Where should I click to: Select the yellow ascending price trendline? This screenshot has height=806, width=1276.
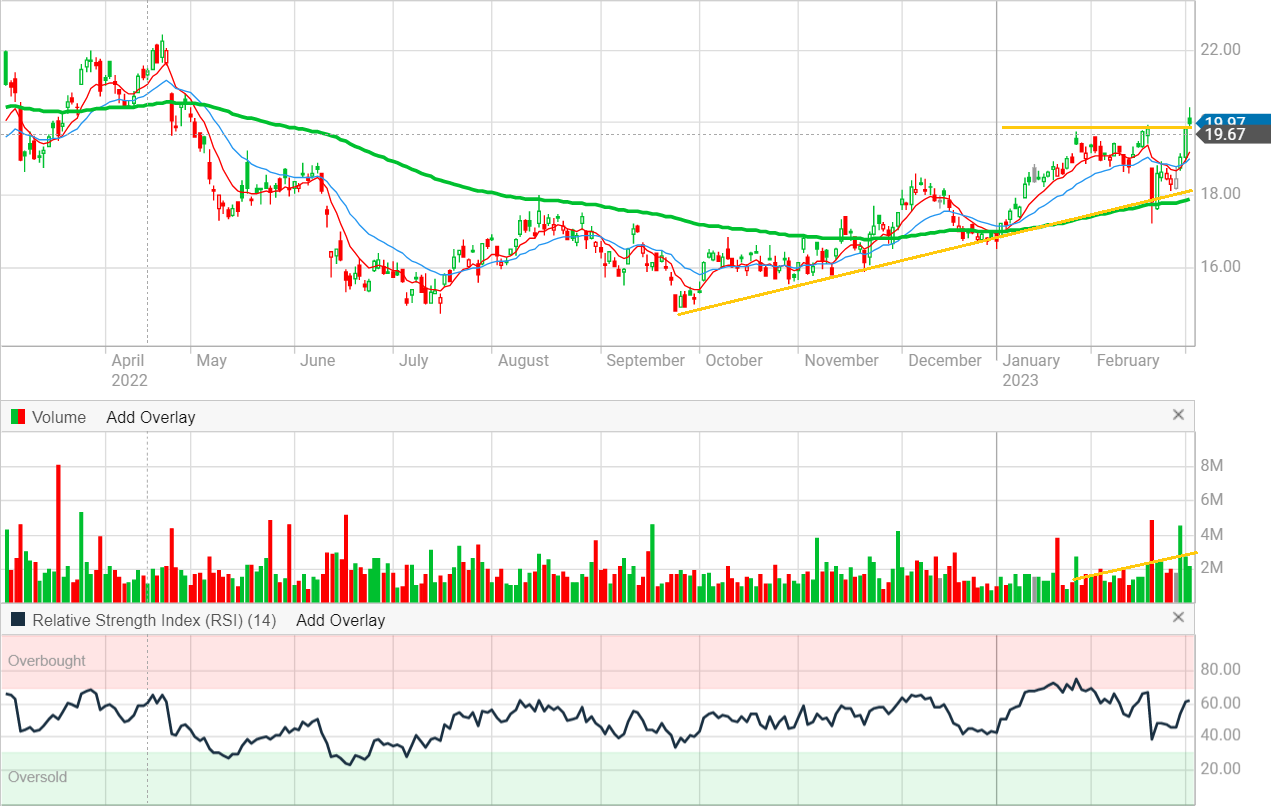click(x=850, y=267)
